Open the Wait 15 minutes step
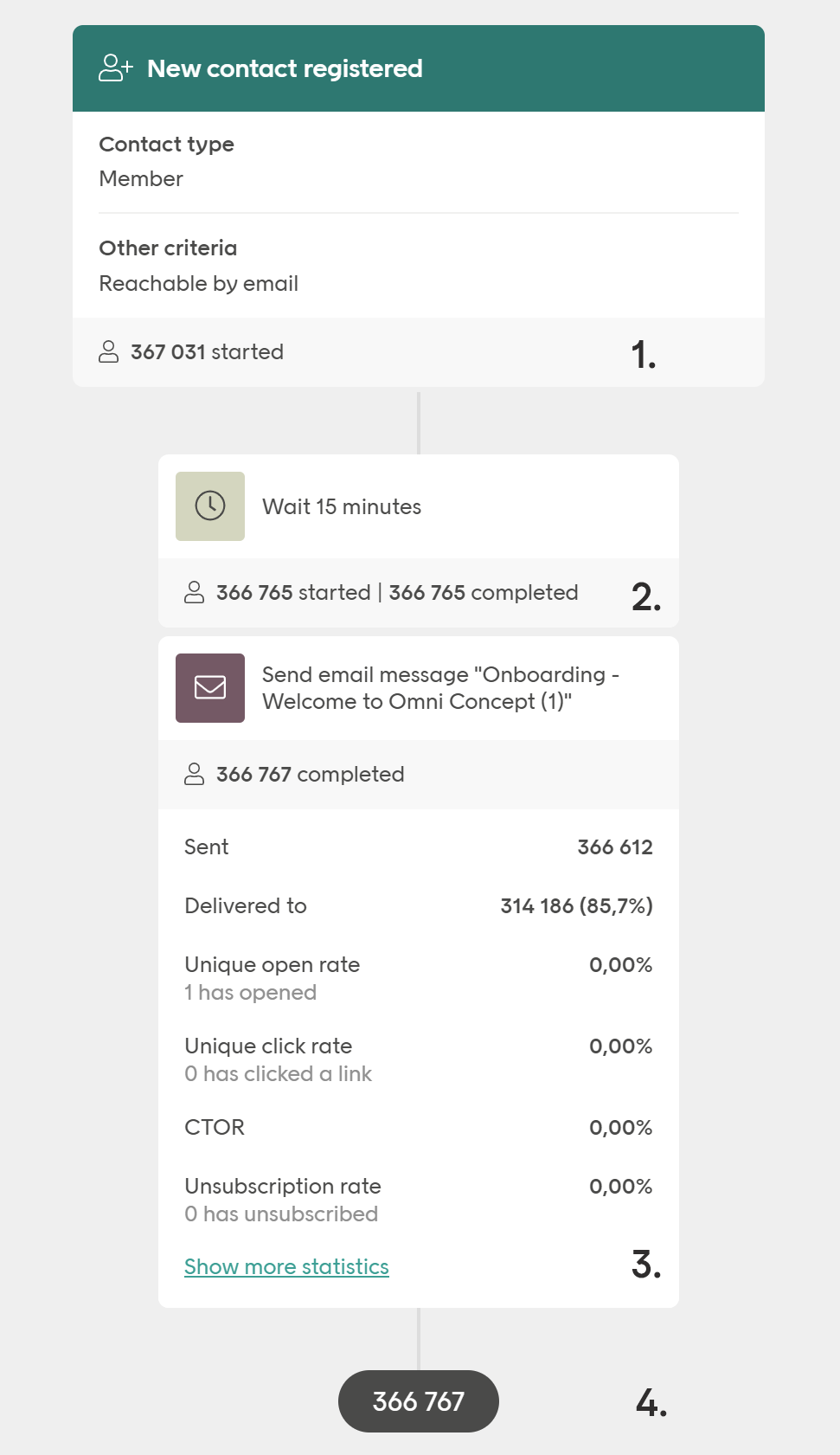The image size is (840, 1455). pyautogui.click(x=342, y=507)
